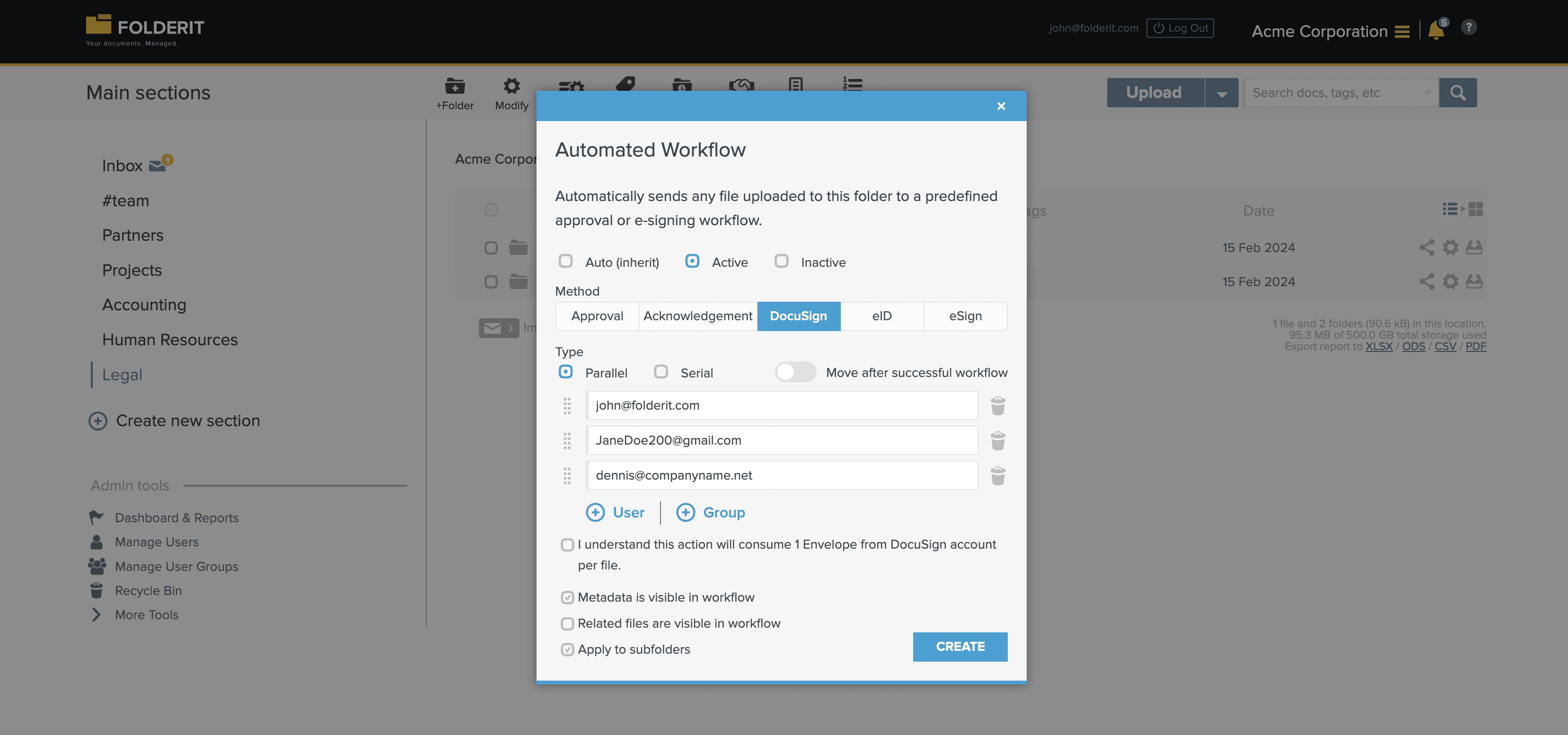
Task: Close the Automated Workflow dialog
Action: [x=1001, y=106]
